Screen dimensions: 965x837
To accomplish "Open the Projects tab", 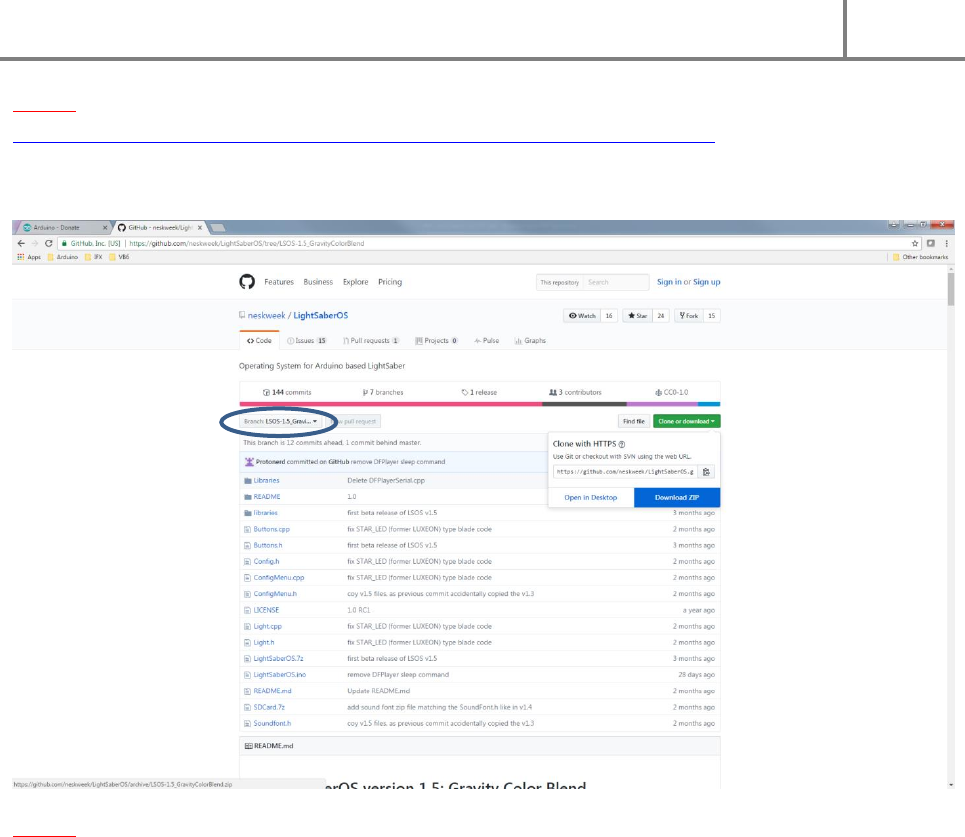I will [436, 340].
